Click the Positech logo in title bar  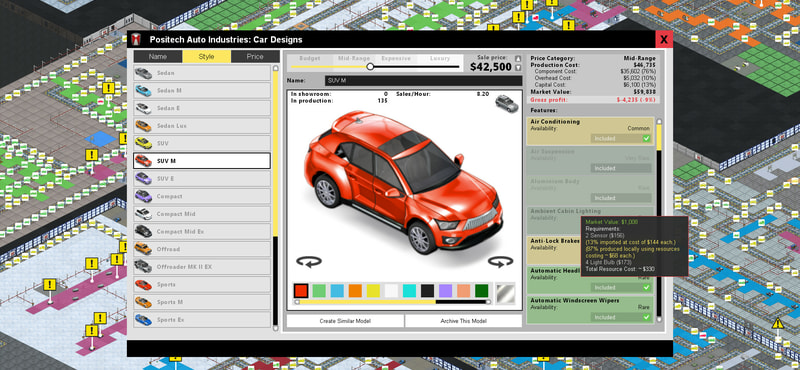(x=136, y=39)
